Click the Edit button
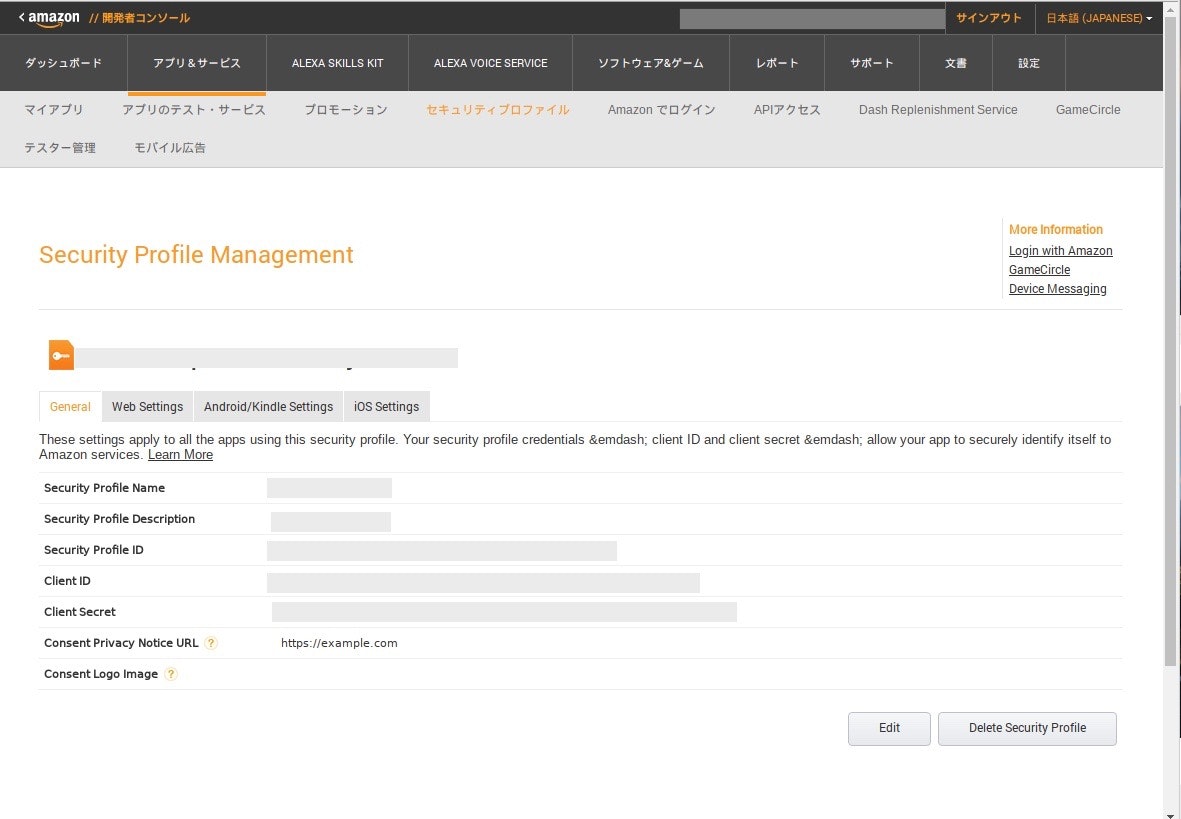 [889, 729]
